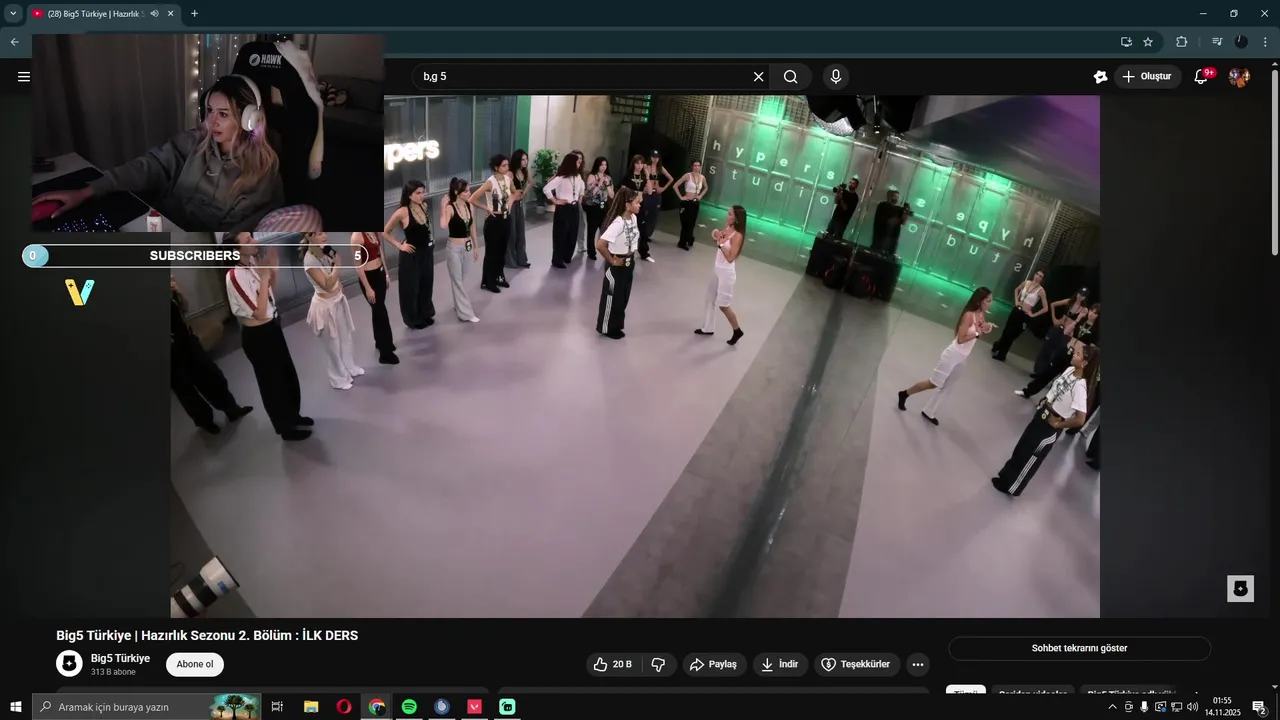Viewport: 1280px width, 720px height.
Task: Subscribe using the Abone ol button
Action: 195,664
